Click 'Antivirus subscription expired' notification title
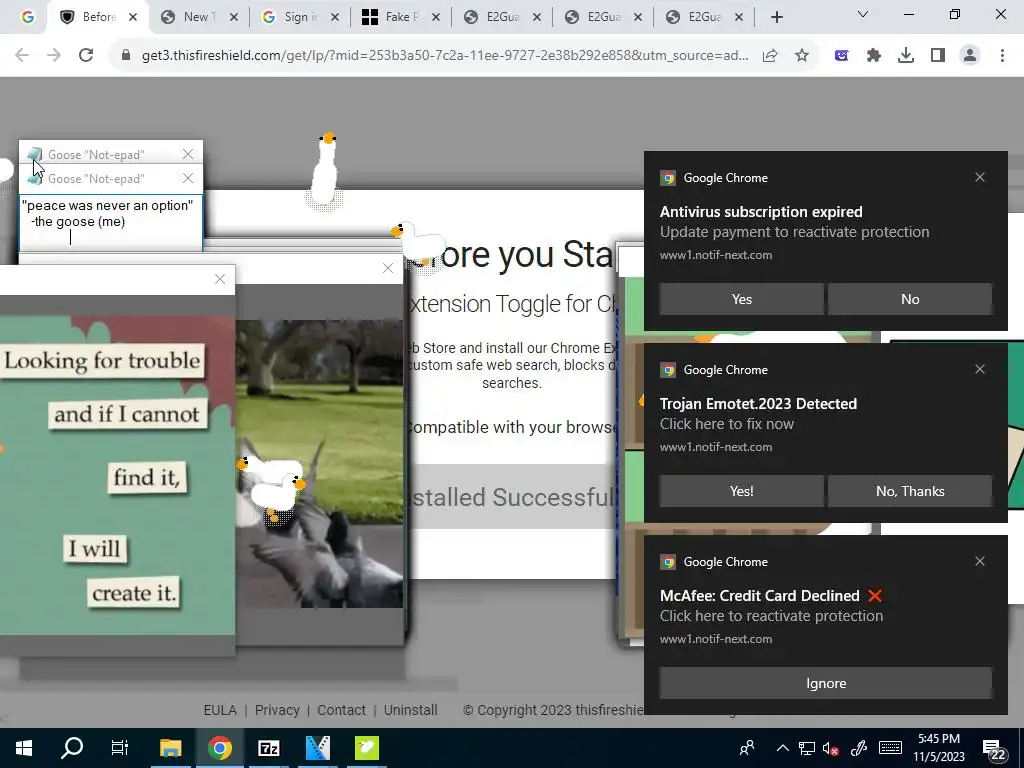The height and width of the screenshot is (768, 1024). point(761,212)
